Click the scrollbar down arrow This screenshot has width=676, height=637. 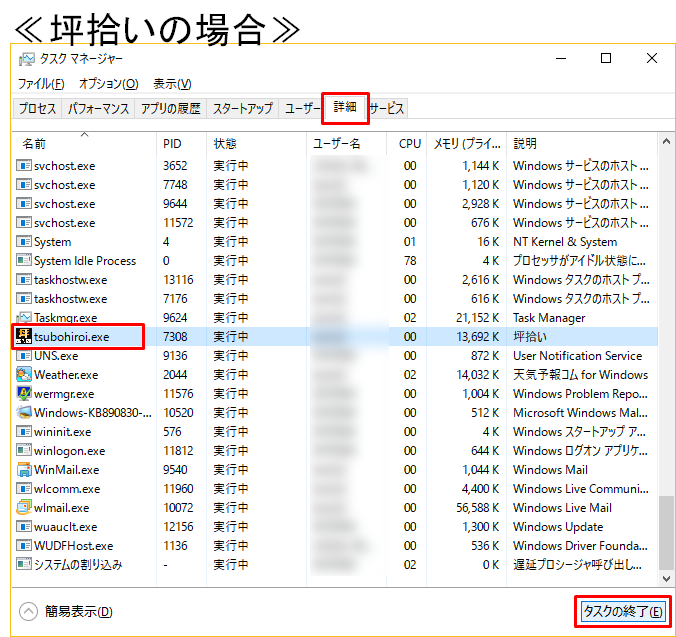click(667, 578)
